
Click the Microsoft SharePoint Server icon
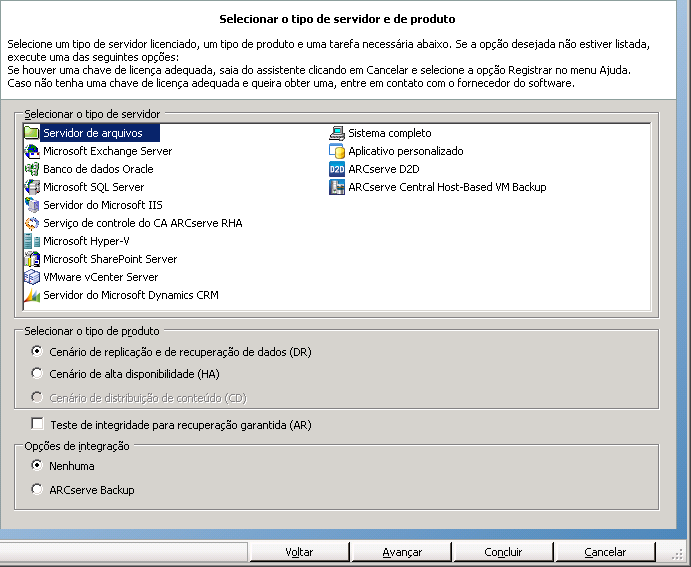coord(32,259)
